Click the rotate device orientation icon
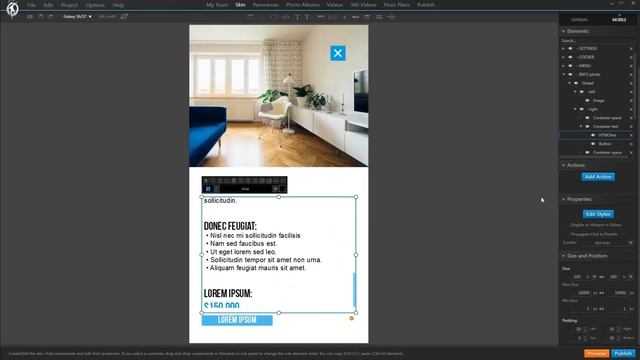640x360 pixels. (x=124, y=17)
